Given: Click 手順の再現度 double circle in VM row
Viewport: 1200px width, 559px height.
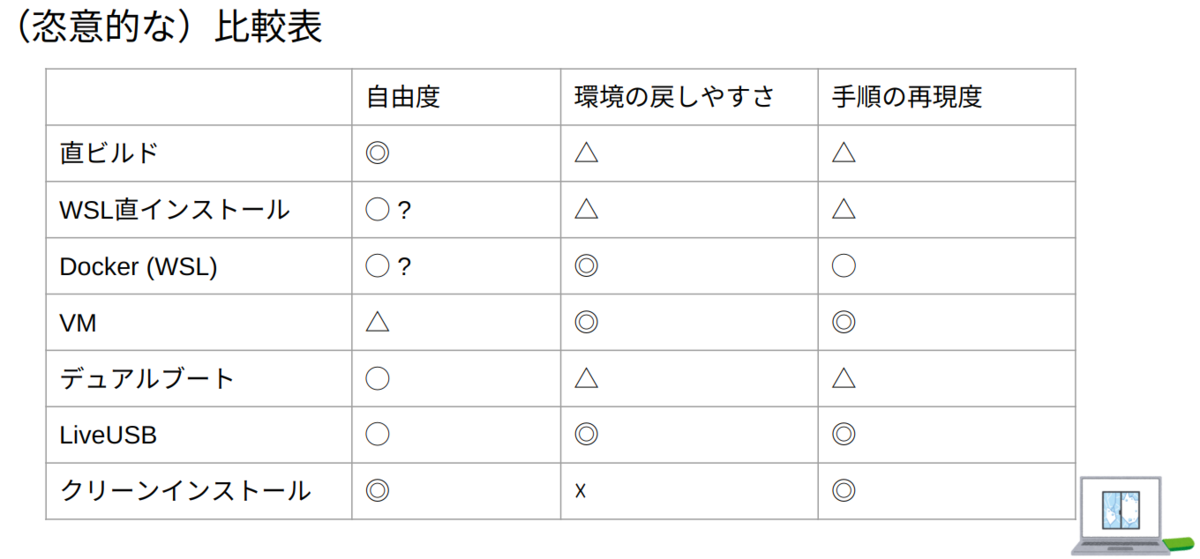Looking at the screenshot, I should tap(844, 322).
